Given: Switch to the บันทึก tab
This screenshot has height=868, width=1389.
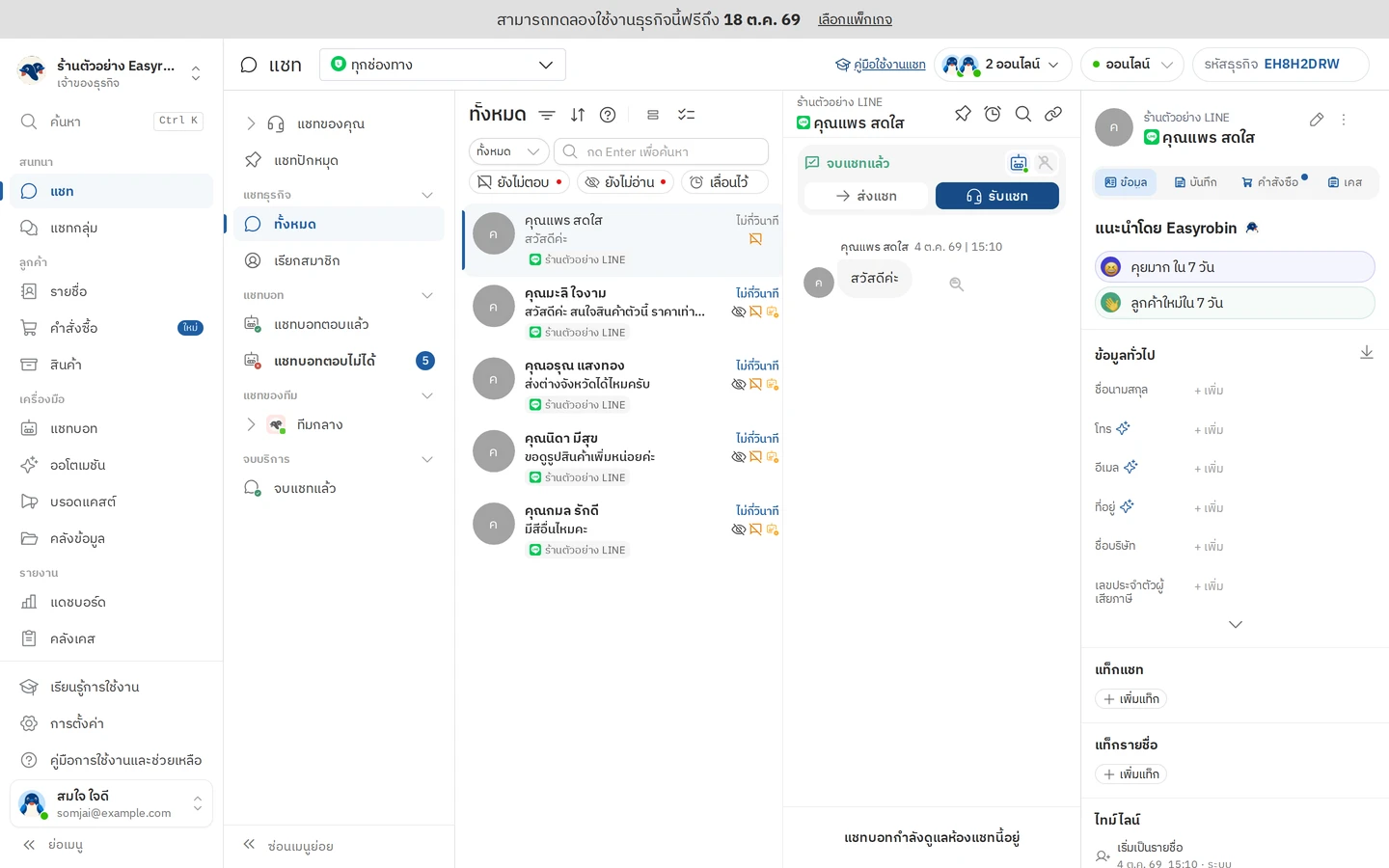Looking at the screenshot, I should (1195, 182).
